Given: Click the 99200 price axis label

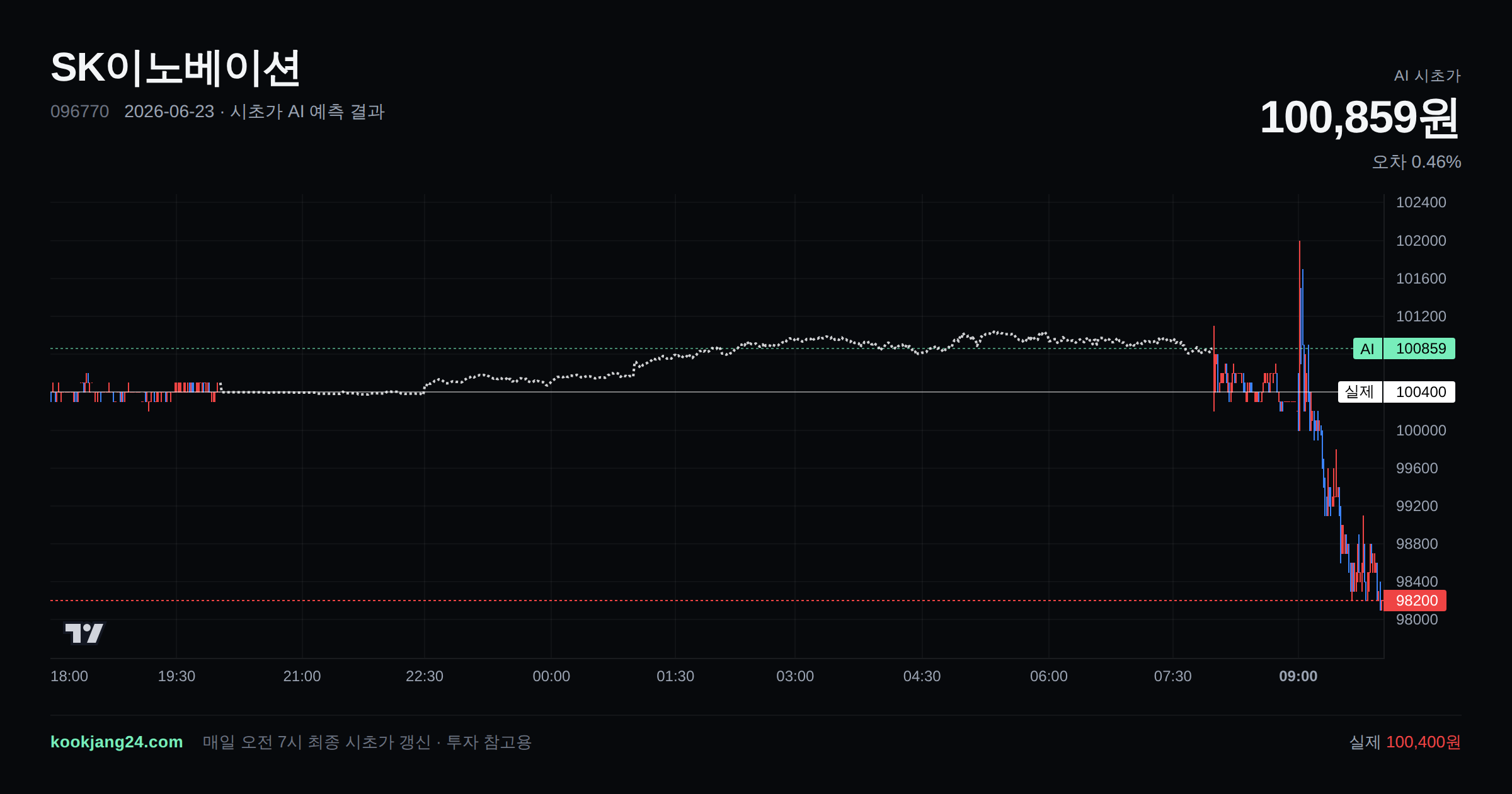Looking at the screenshot, I should pos(1417,506).
